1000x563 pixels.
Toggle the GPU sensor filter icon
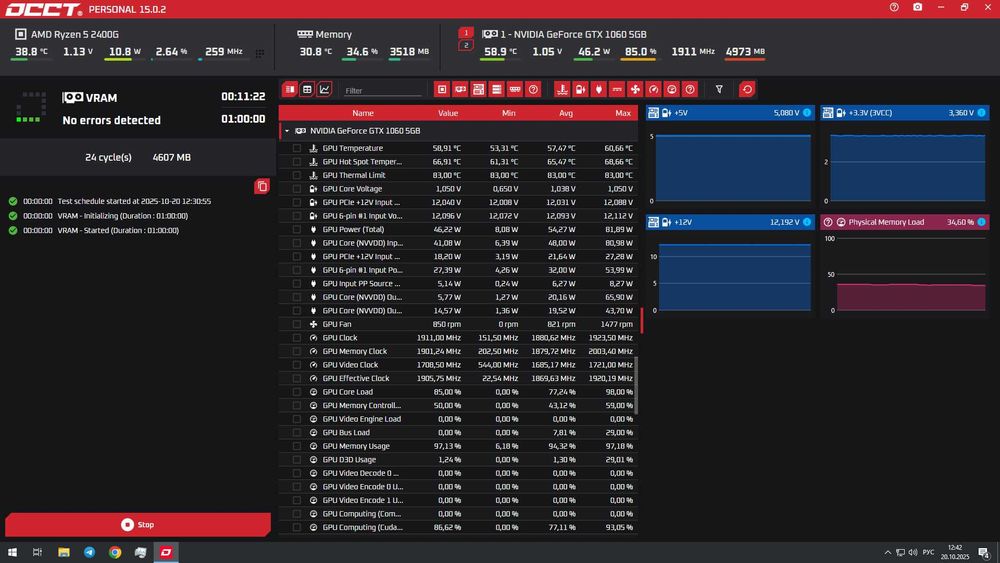[x=460, y=89]
